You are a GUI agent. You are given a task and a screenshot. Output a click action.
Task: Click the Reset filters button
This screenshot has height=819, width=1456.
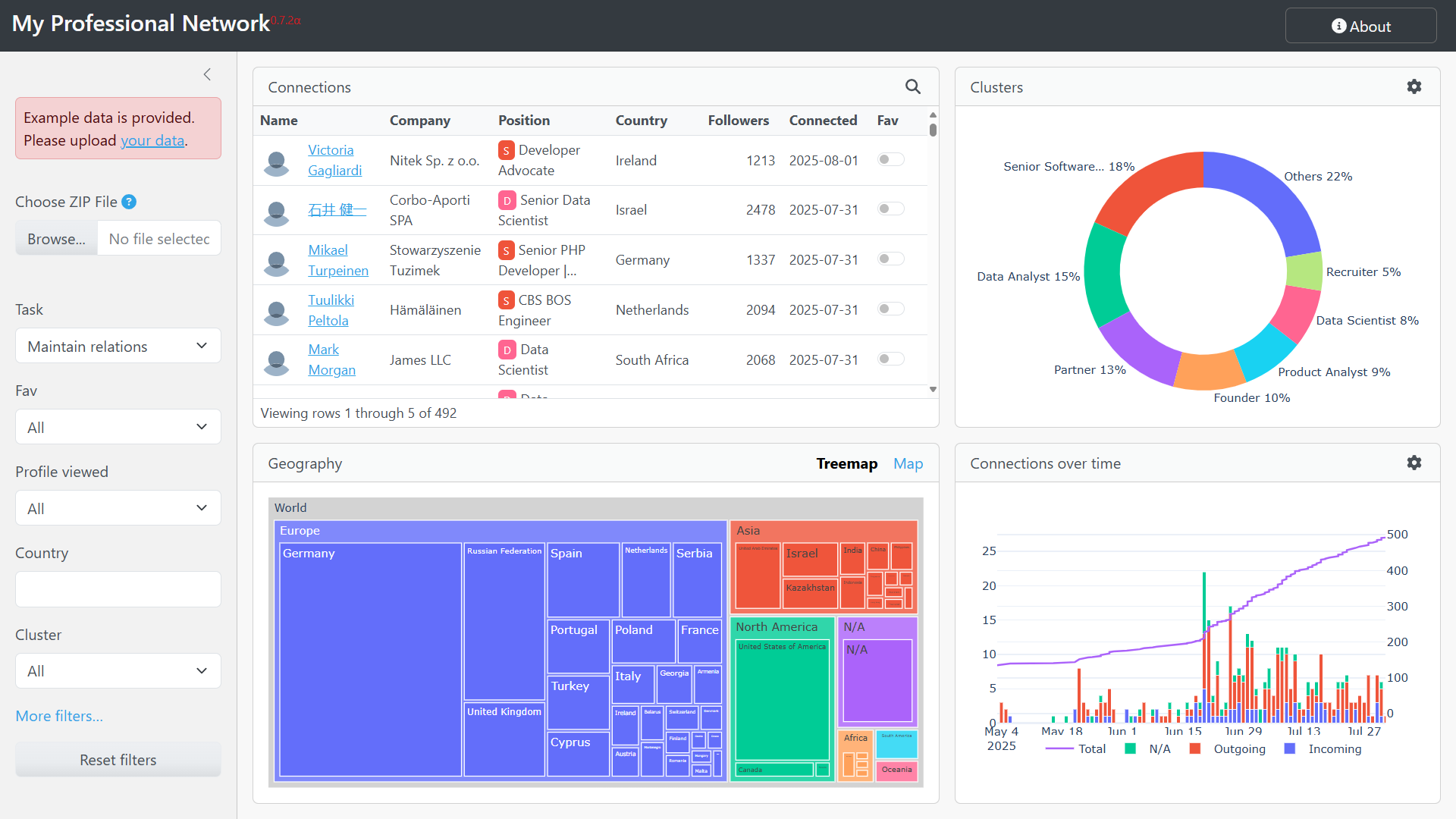(x=118, y=759)
